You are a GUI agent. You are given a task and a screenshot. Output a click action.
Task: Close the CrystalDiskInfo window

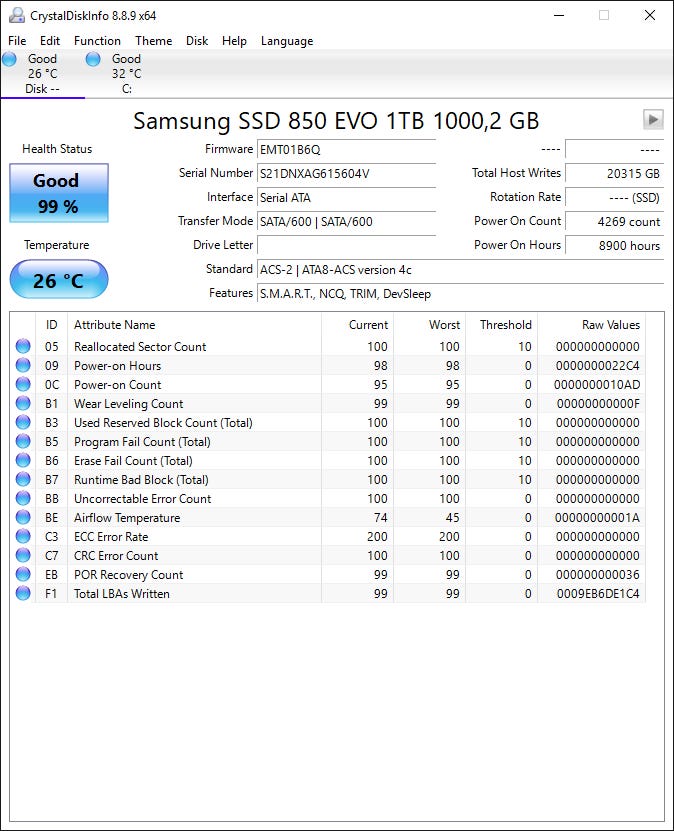pos(650,15)
